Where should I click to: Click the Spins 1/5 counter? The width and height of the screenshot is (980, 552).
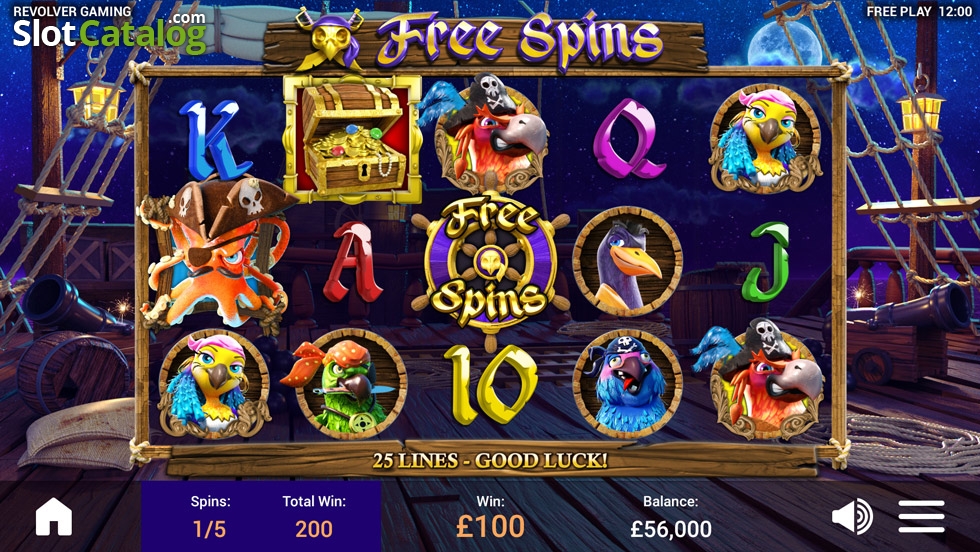[210, 517]
